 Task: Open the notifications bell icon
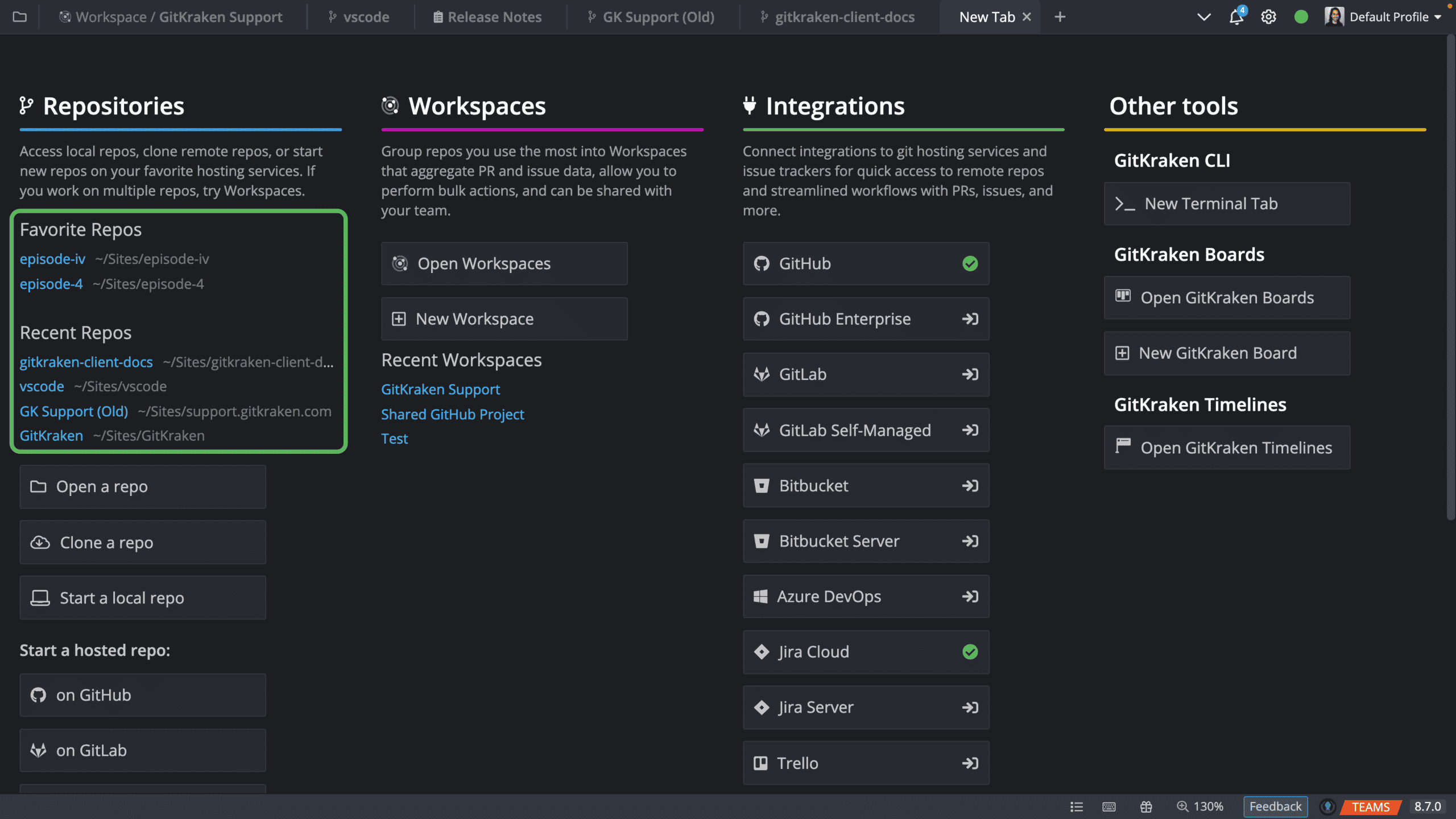[x=1236, y=16]
